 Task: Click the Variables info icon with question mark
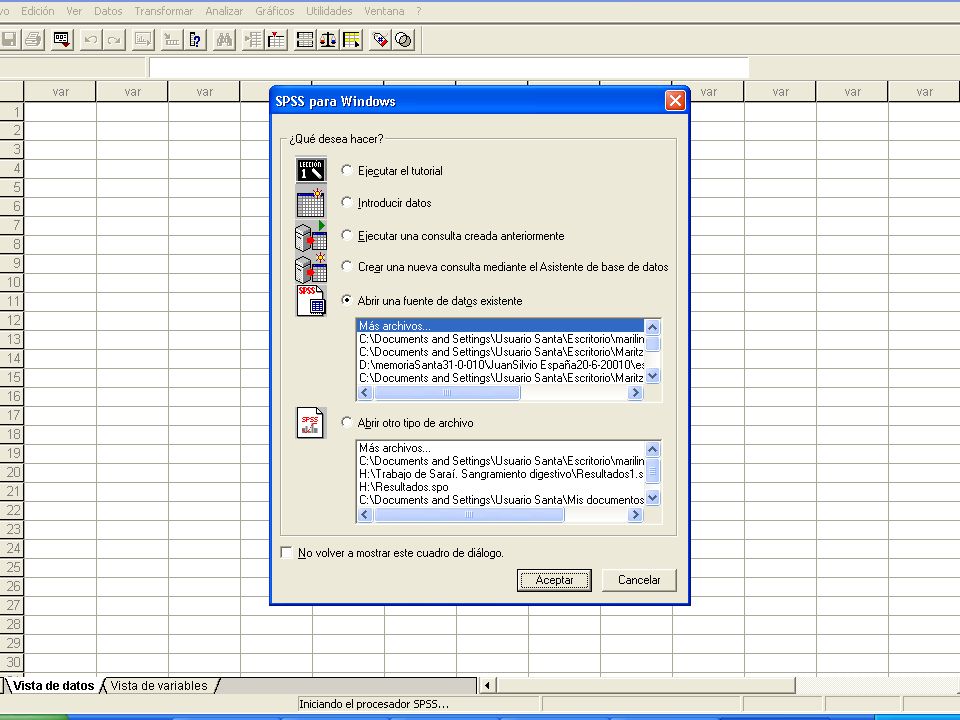point(195,40)
